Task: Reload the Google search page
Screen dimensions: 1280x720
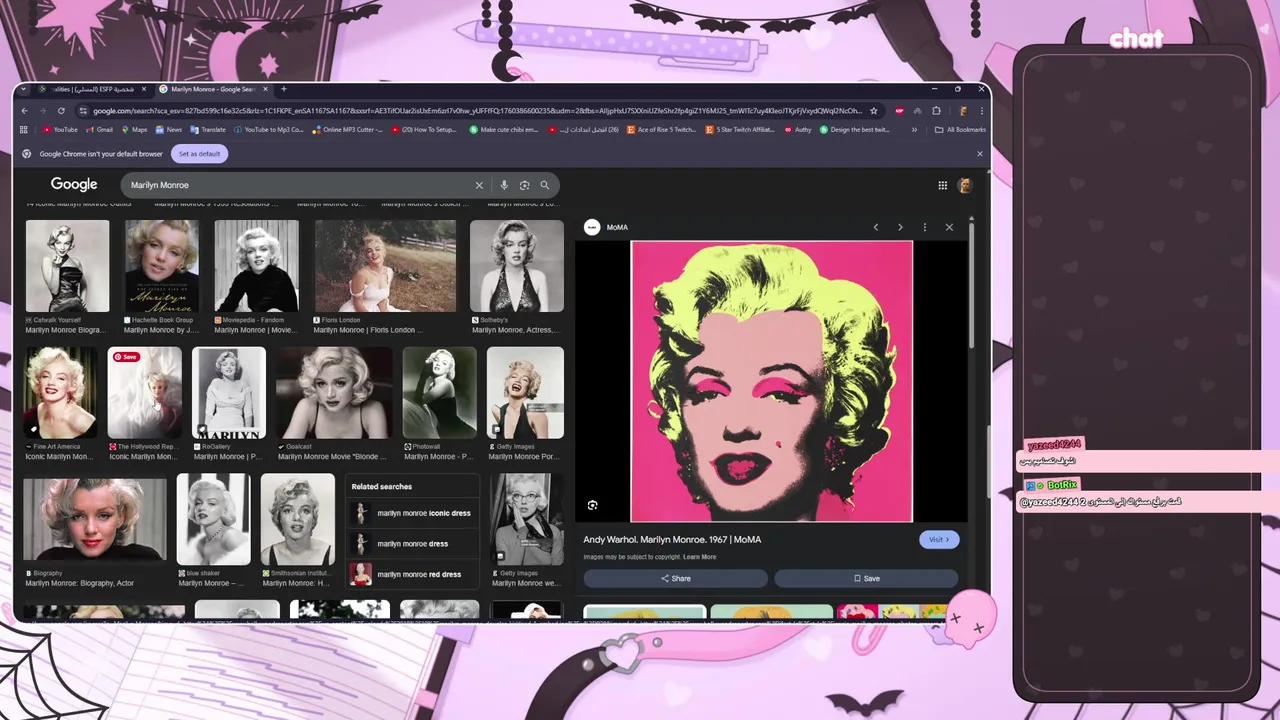Action: (x=61, y=111)
